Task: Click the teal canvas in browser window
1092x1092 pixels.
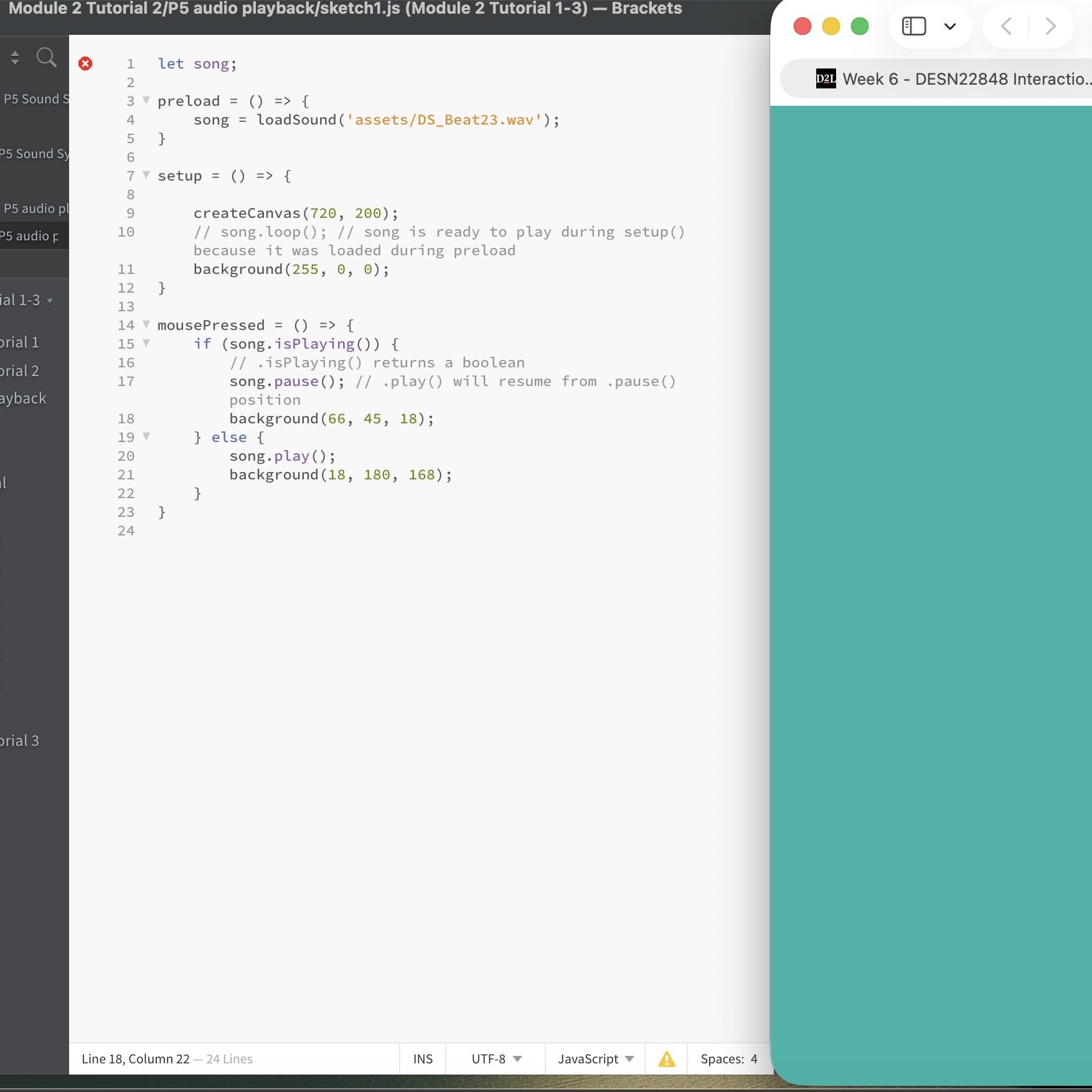Action: click(x=931, y=560)
